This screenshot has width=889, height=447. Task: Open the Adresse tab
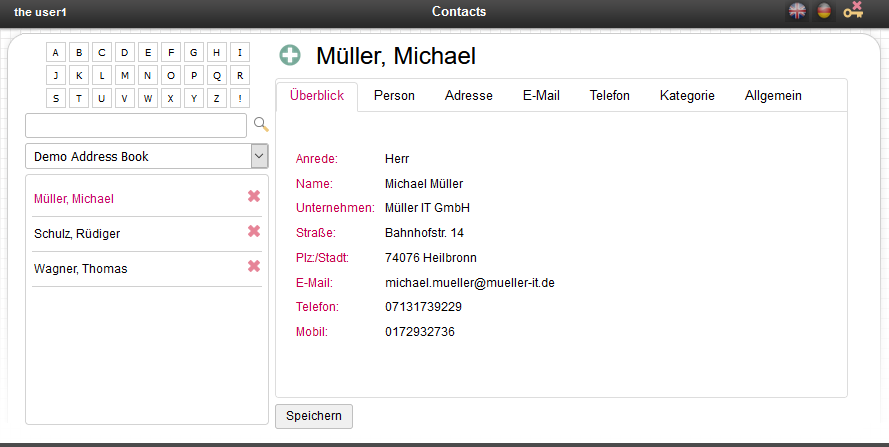click(x=468, y=95)
